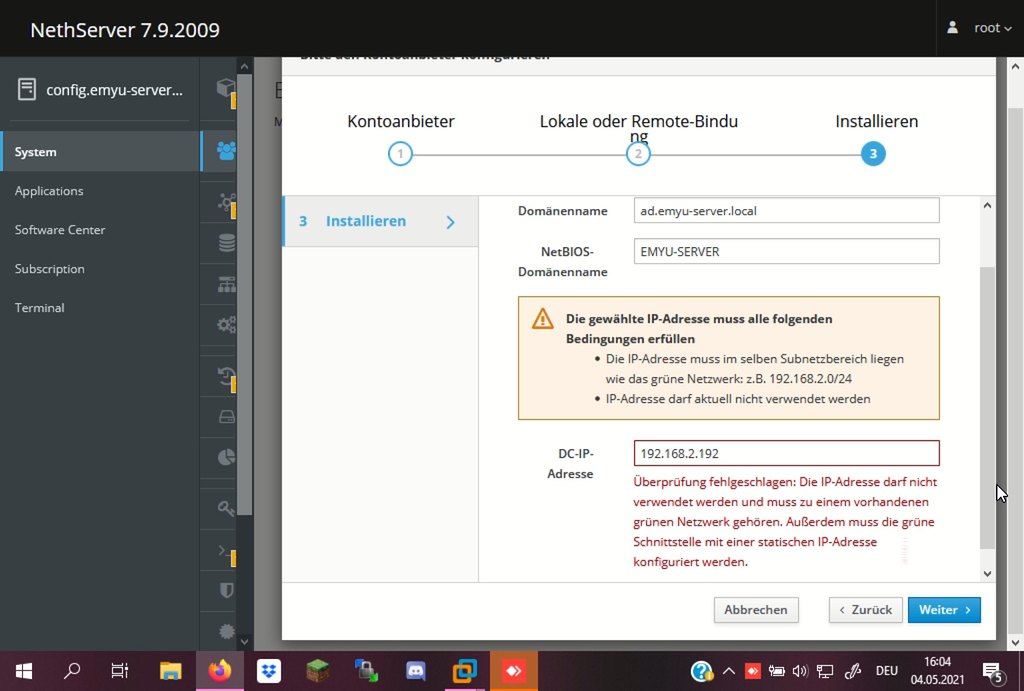Screen dimensions: 1024x691
Task: Click the browser page scrollbar down arrow
Action: 1016,642
